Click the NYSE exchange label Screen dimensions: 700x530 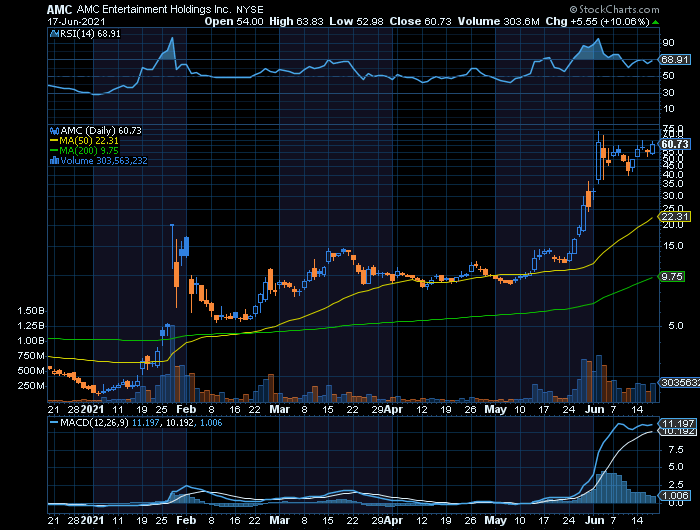(x=250, y=10)
